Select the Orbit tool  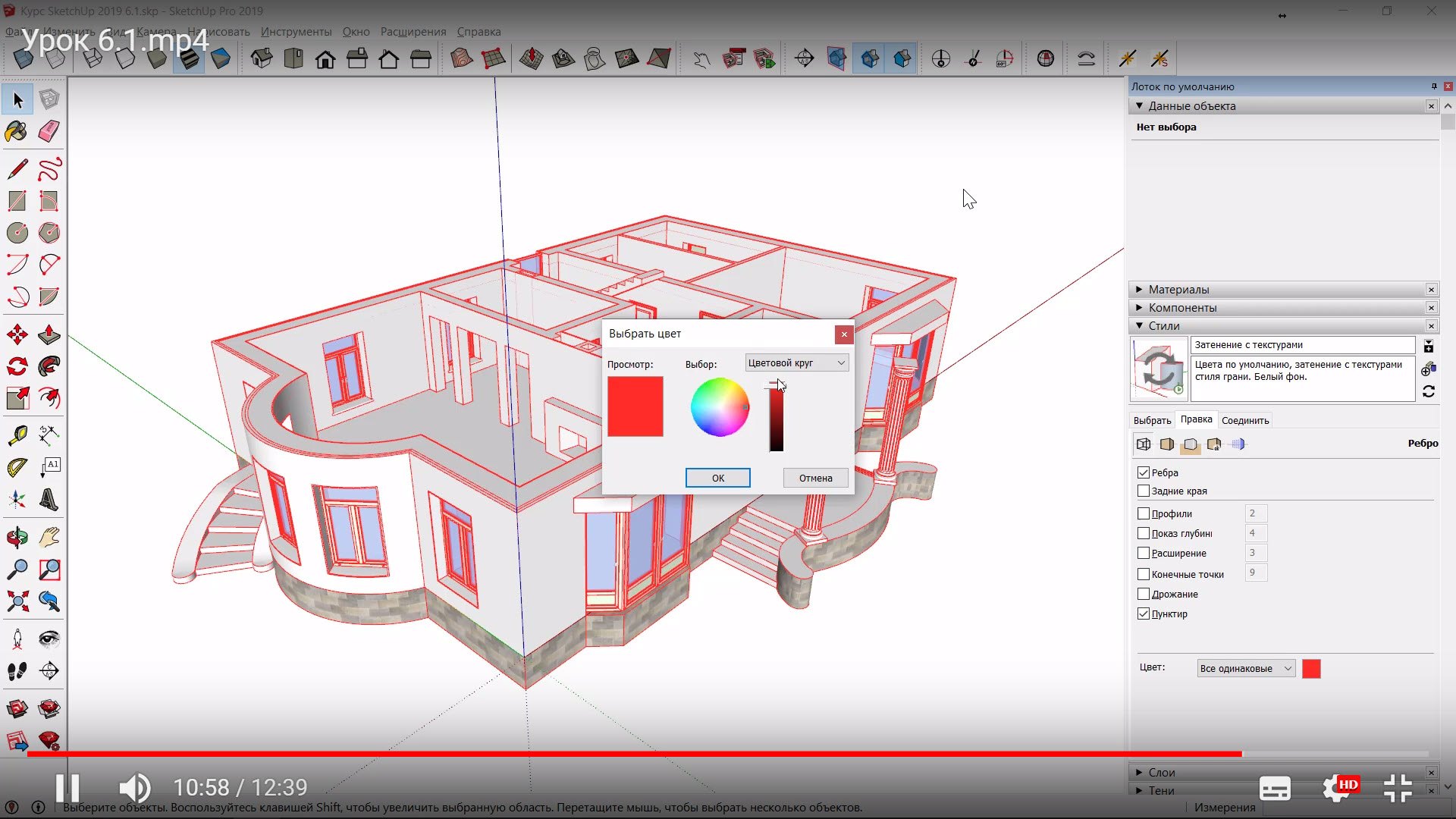click(x=17, y=538)
